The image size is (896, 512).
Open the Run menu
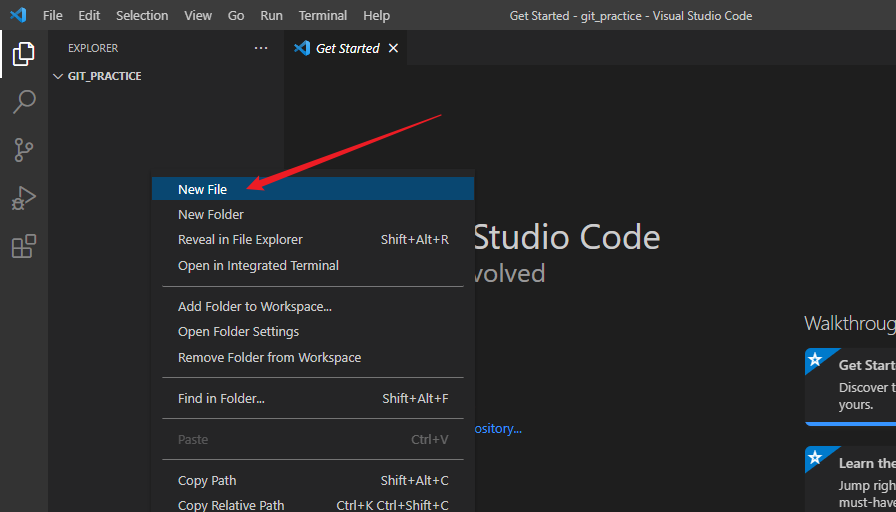pyautogui.click(x=271, y=15)
